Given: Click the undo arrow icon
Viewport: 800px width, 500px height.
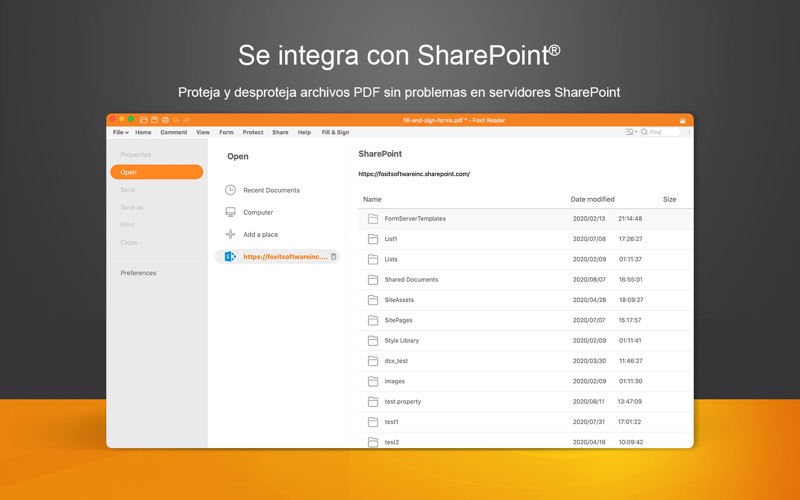Looking at the screenshot, I should [176, 120].
